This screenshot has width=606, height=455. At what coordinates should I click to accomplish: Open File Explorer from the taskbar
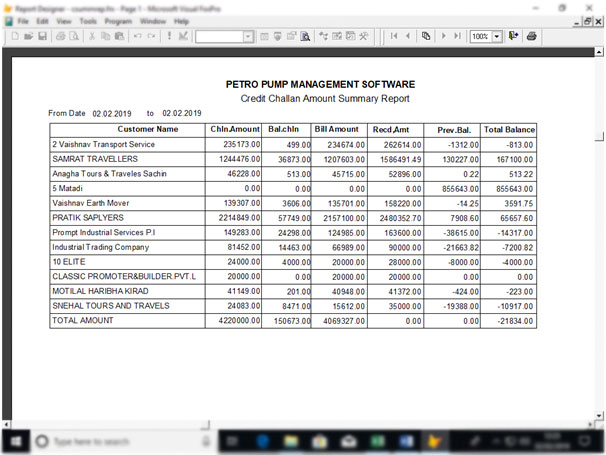pos(291,441)
